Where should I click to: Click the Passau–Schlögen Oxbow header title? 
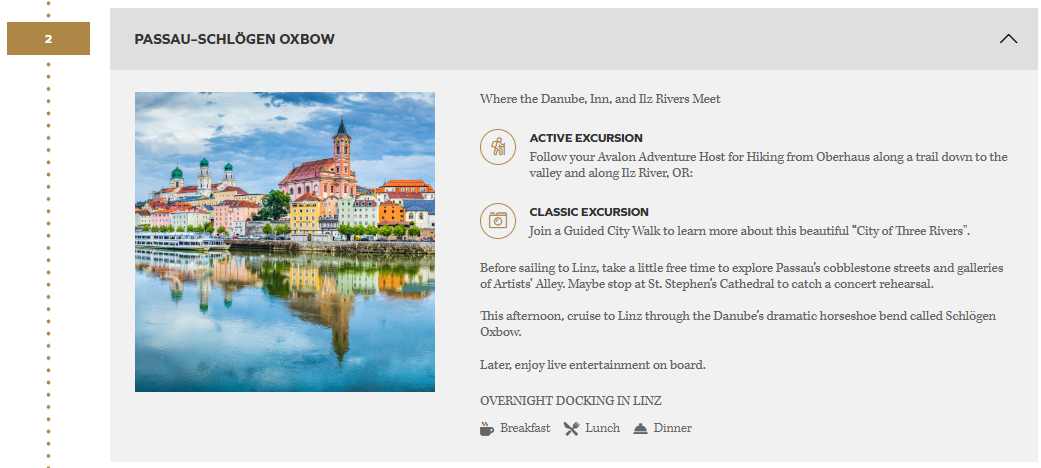click(234, 39)
